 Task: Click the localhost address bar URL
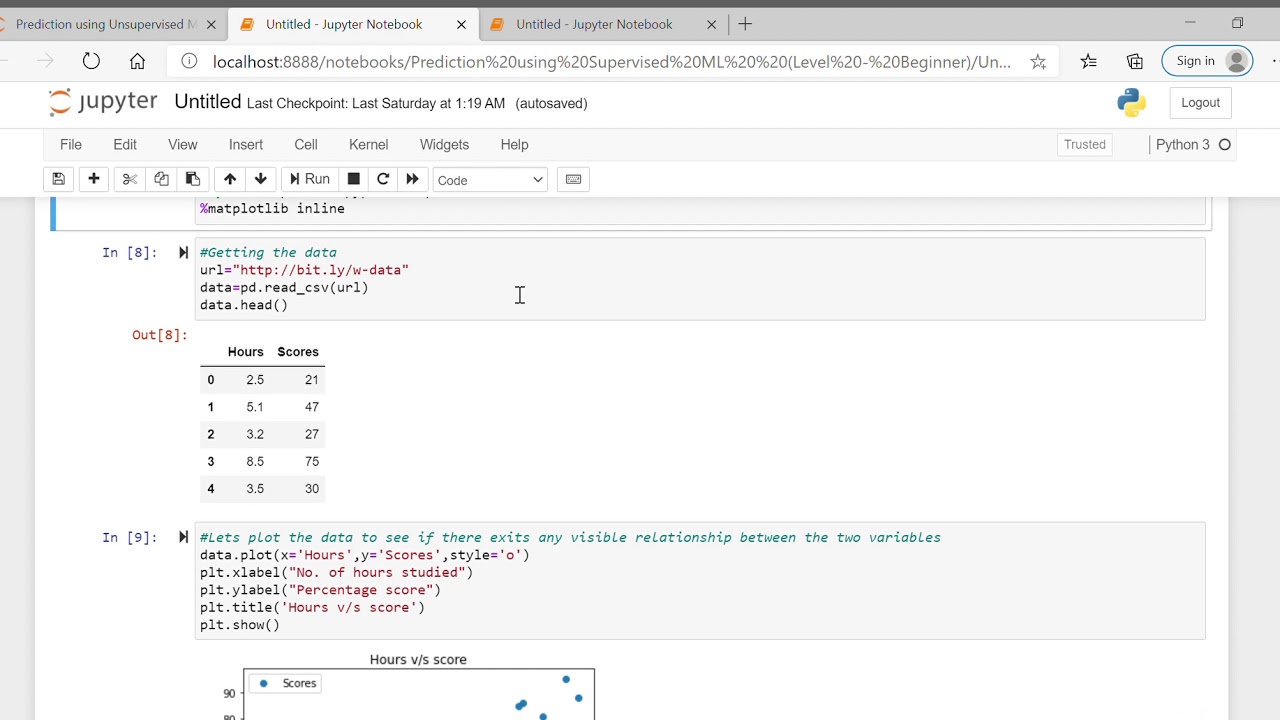(612, 62)
